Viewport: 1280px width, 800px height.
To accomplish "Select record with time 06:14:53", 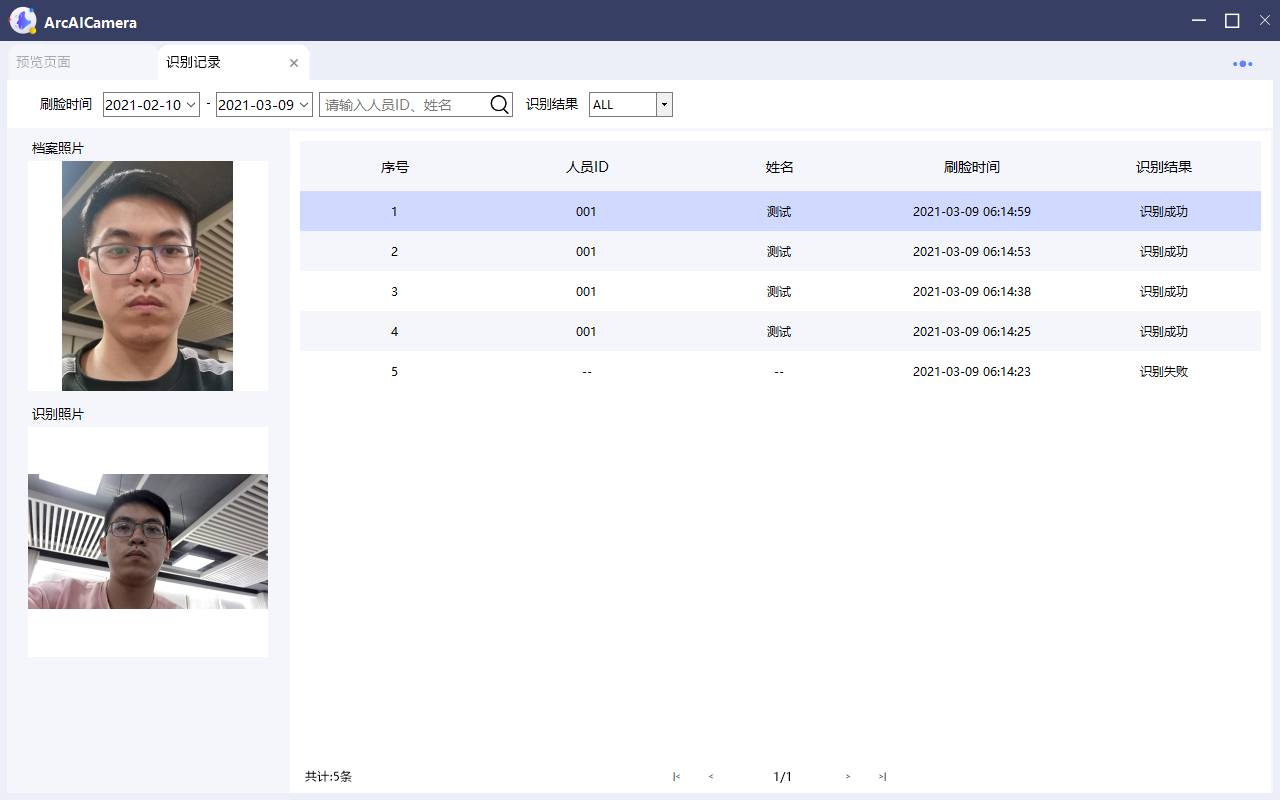I will tap(780, 251).
